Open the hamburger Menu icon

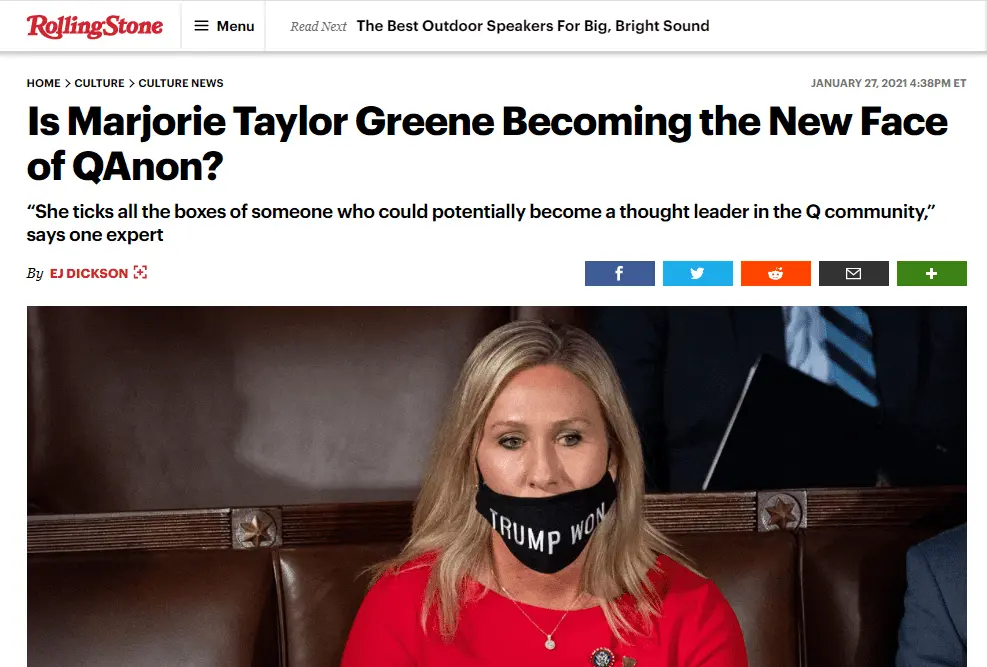(x=201, y=26)
